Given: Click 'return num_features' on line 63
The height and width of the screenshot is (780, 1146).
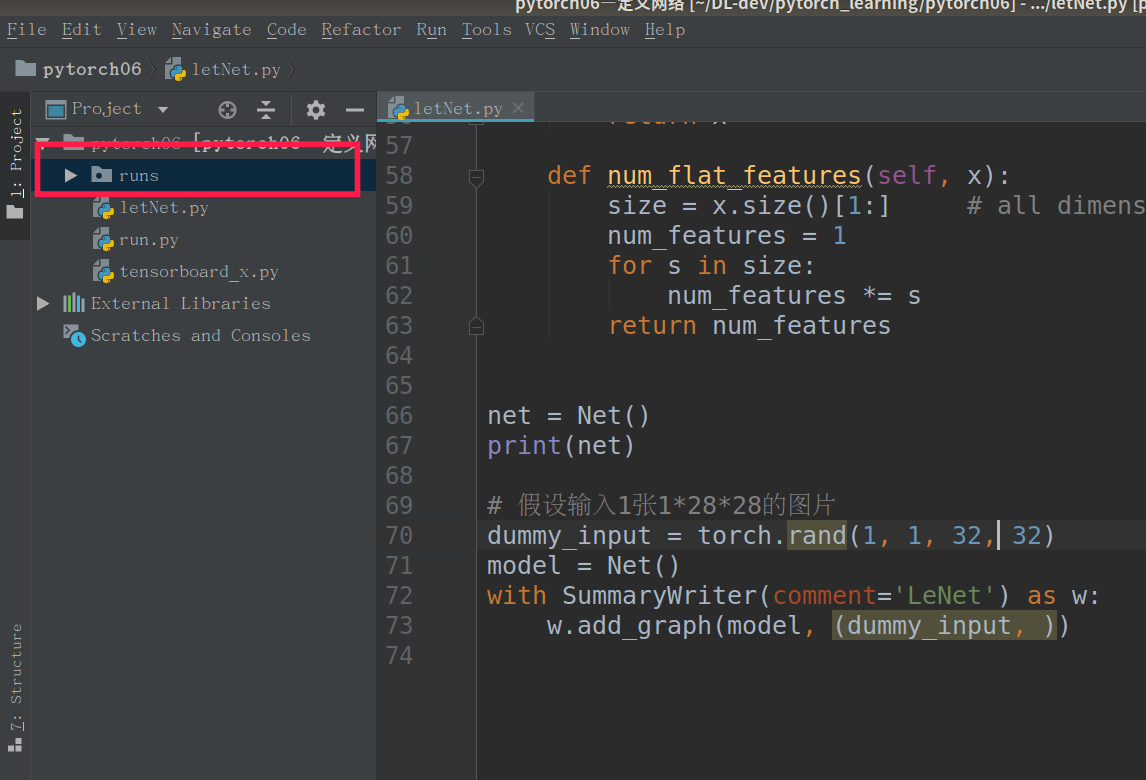Looking at the screenshot, I should pos(749,325).
